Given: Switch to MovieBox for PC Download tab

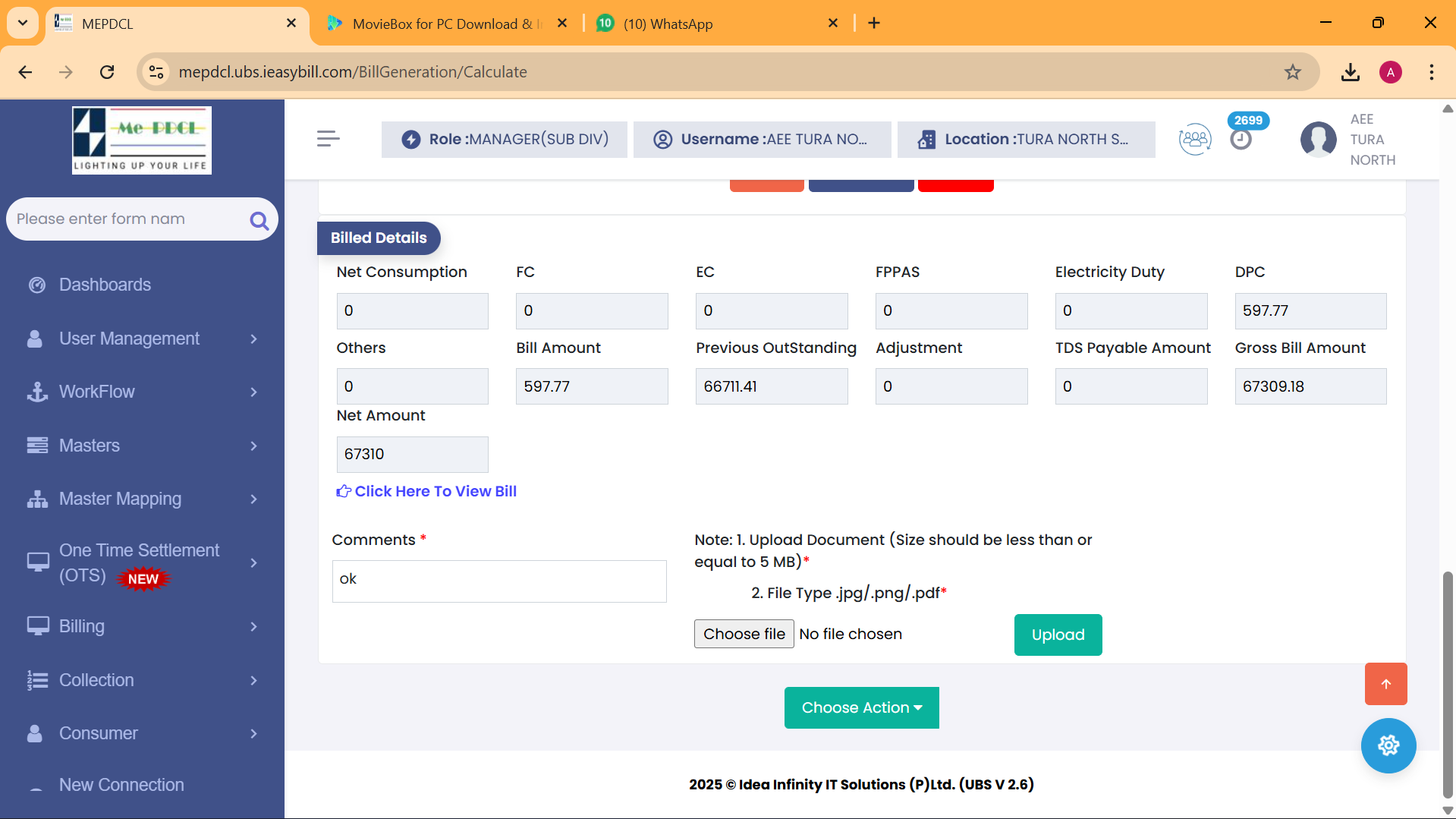Looking at the screenshot, I should click(x=448, y=24).
